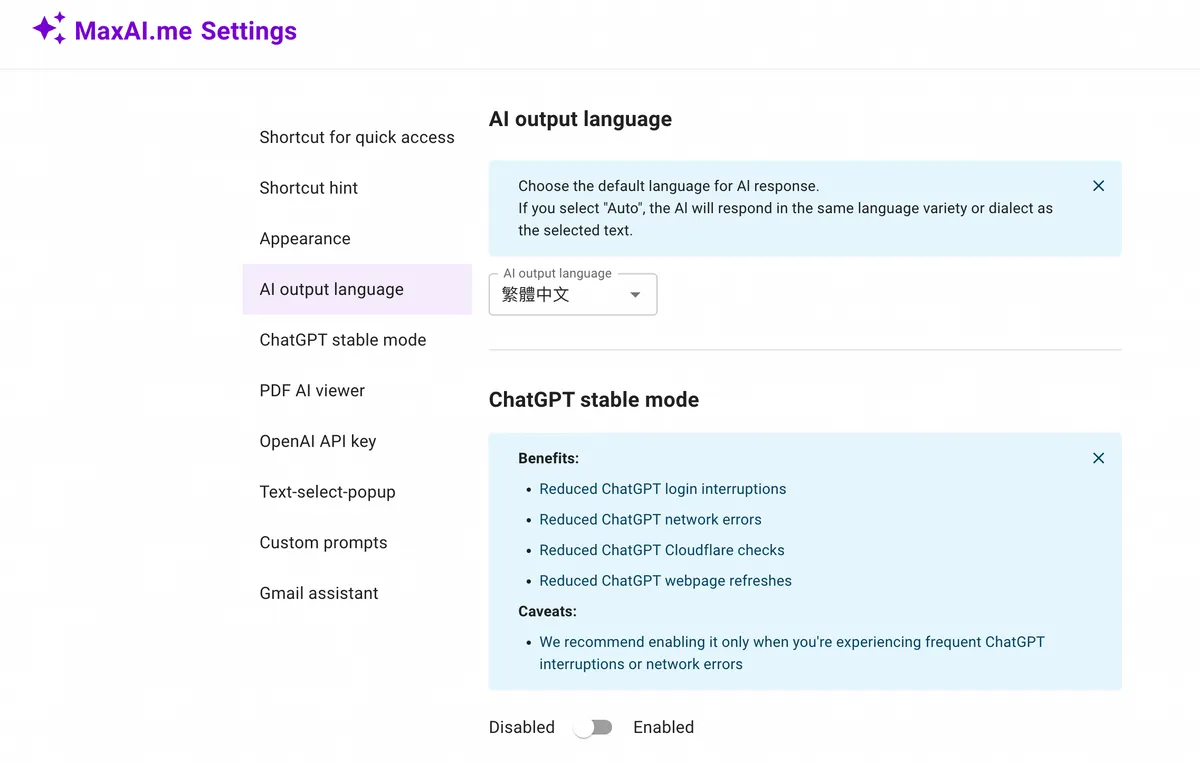Open PDF AI viewer settings
This screenshot has width=1200, height=763.
coord(312,391)
